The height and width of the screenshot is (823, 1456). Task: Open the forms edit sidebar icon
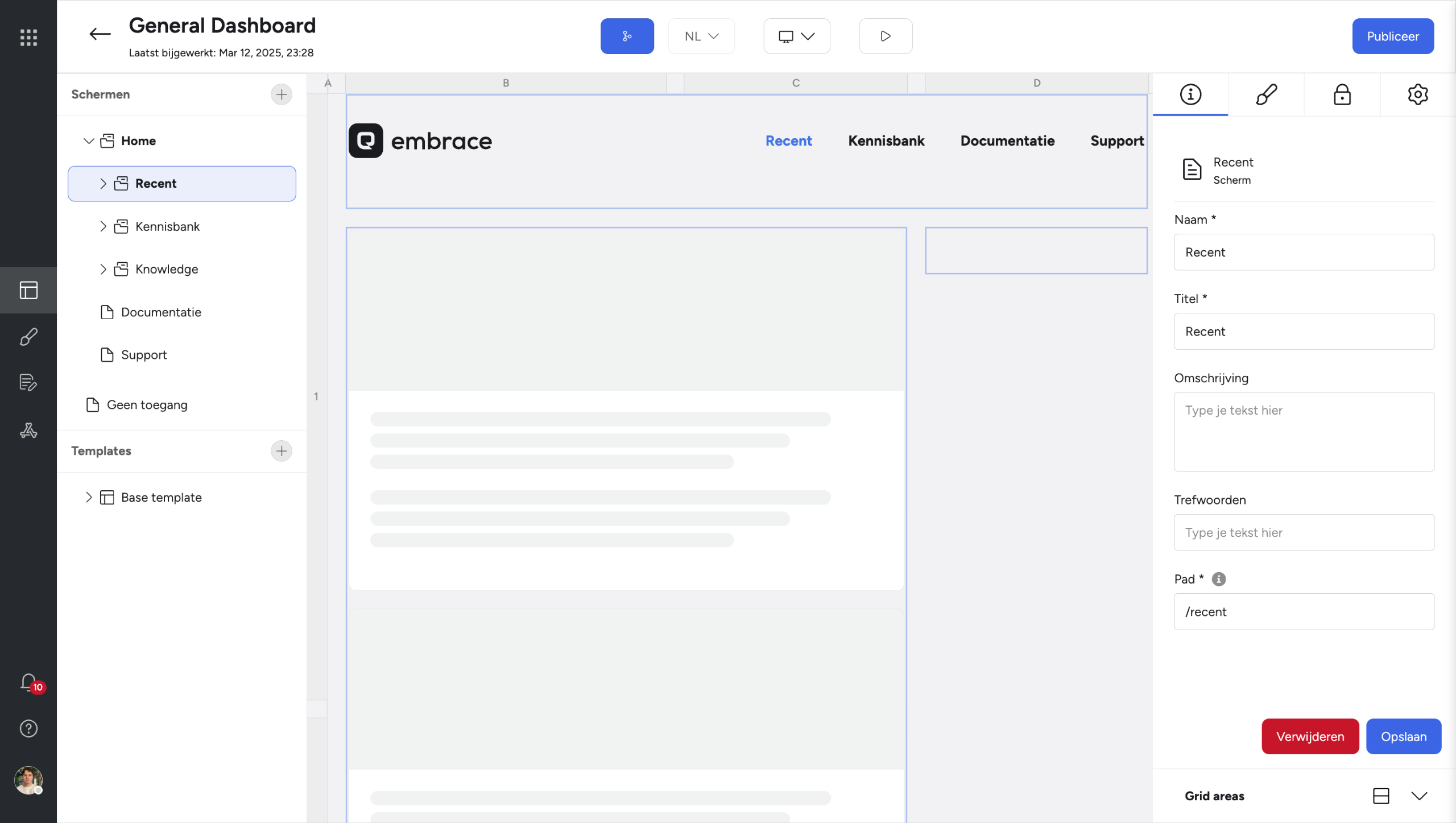28,383
